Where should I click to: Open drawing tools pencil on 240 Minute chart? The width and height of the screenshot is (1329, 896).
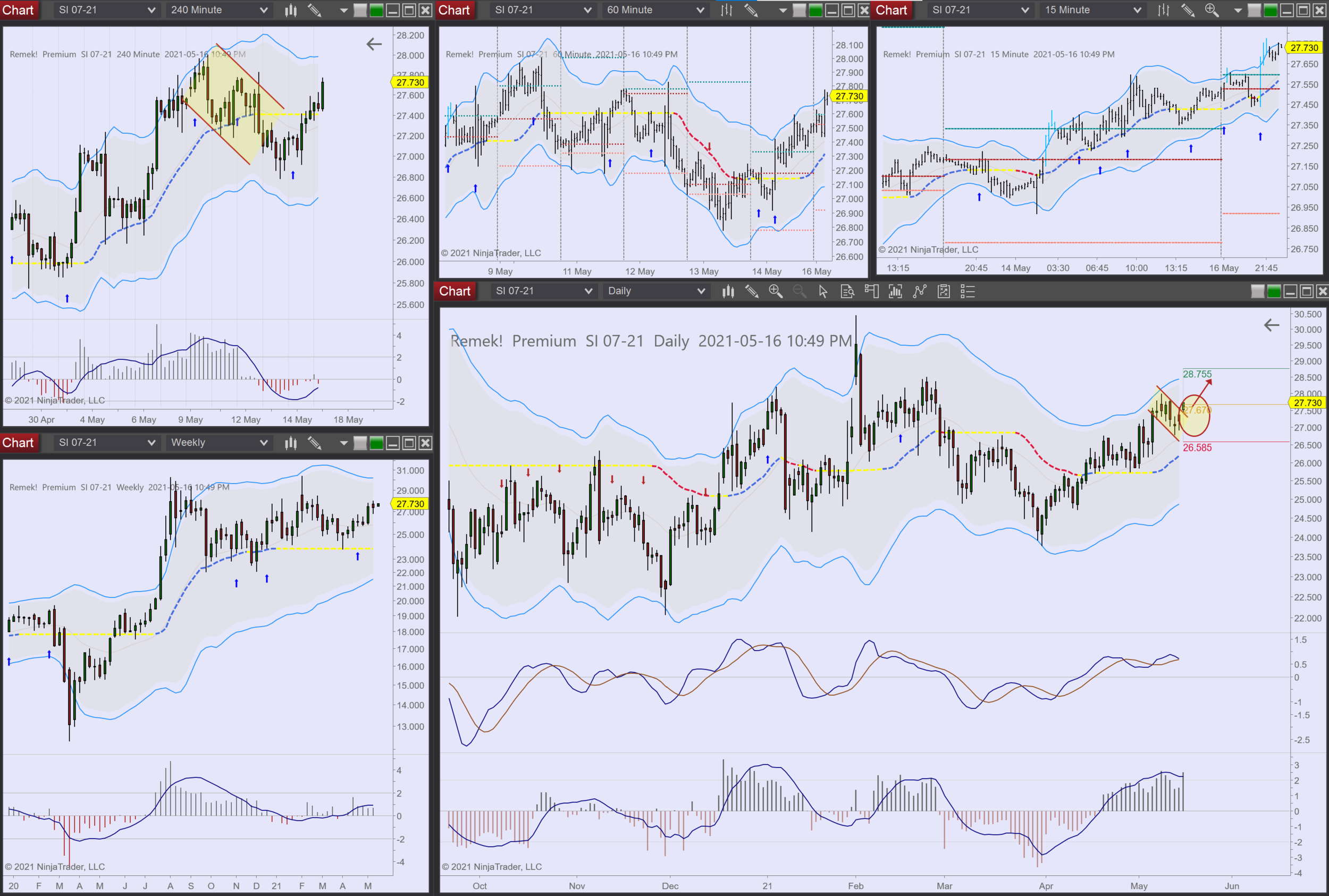pyautogui.click(x=314, y=10)
